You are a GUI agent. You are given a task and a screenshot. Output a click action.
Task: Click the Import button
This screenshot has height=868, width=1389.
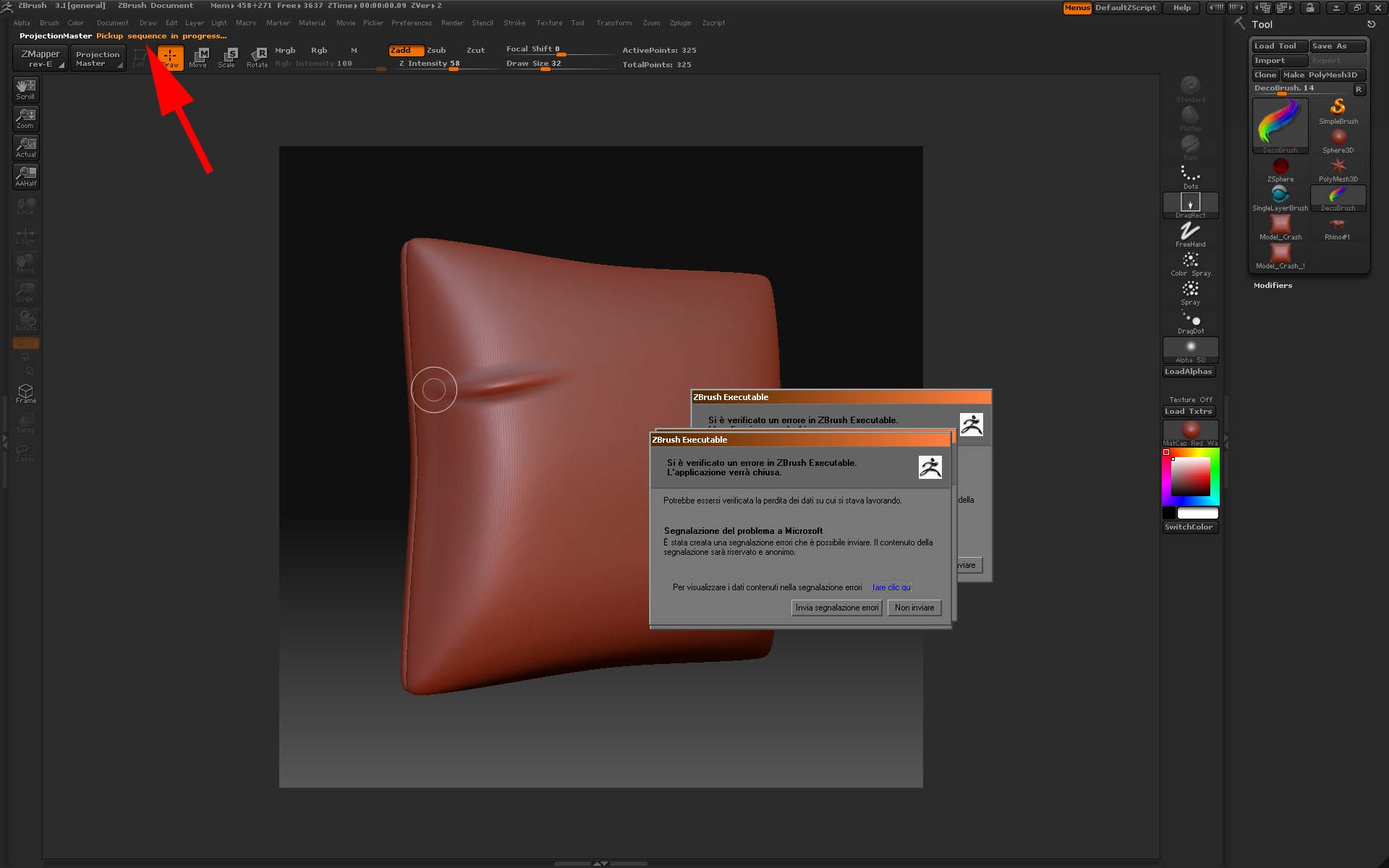pyautogui.click(x=1280, y=60)
